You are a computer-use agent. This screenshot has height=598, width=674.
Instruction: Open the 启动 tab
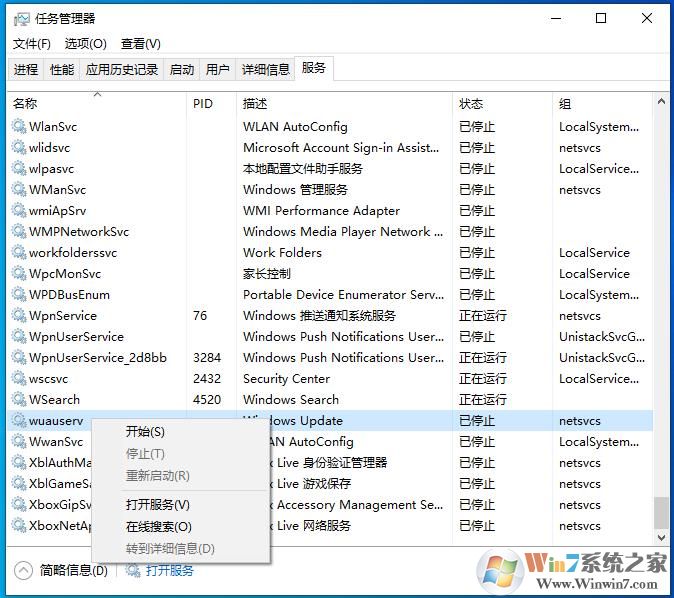(x=182, y=69)
